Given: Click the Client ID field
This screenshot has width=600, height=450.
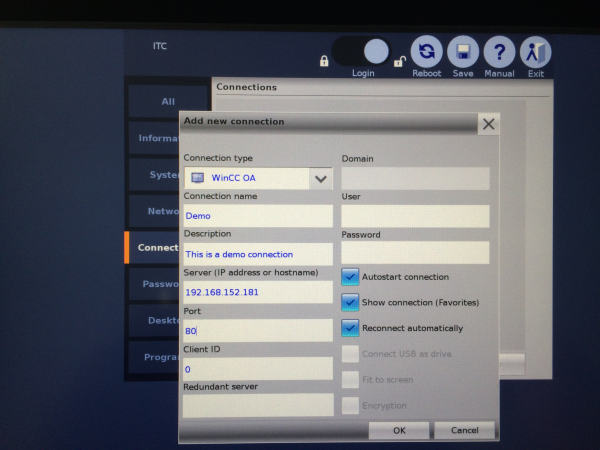Looking at the screenshot, I should click(258, 368).
